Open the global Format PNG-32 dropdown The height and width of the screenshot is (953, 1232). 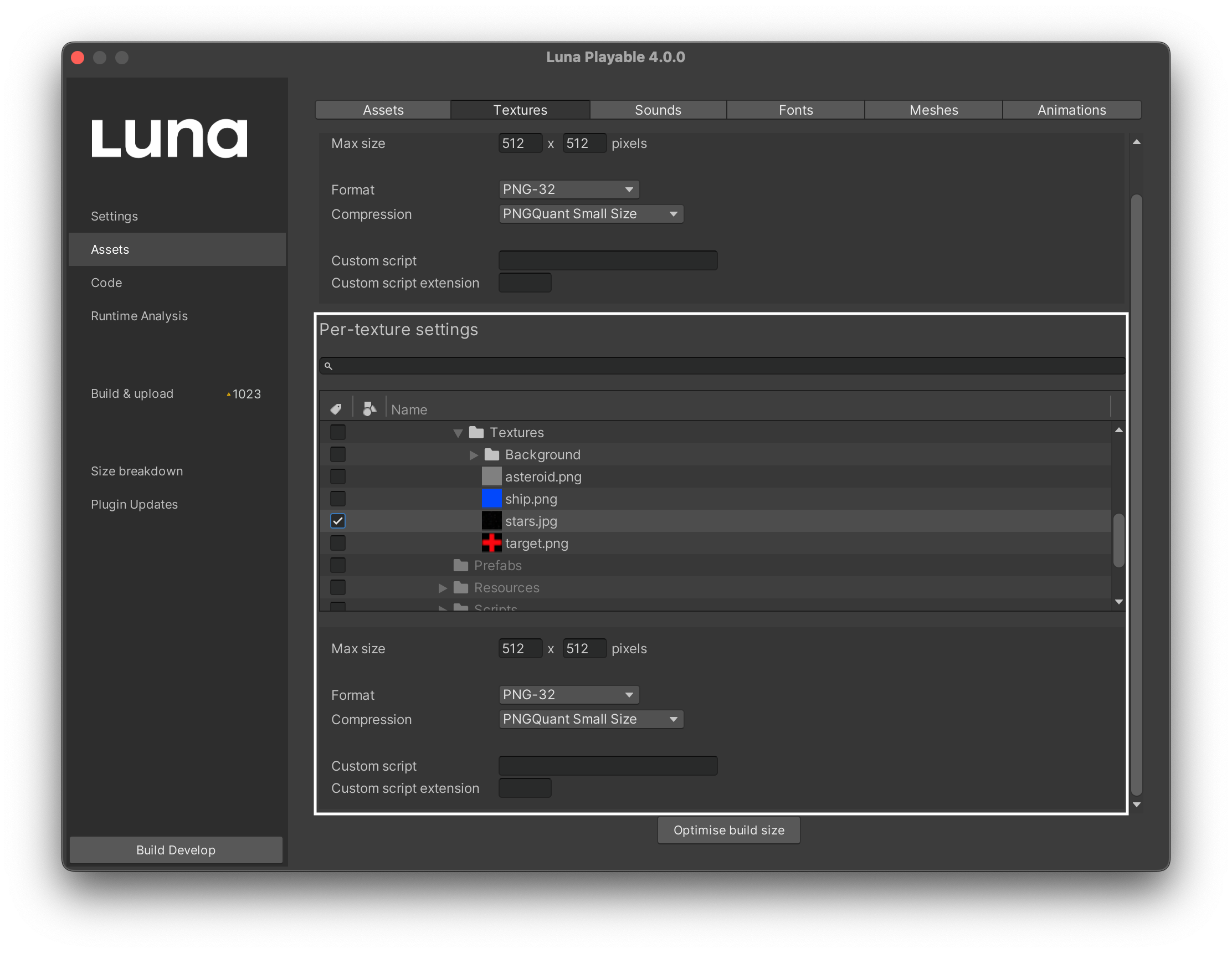coord(568,189)
